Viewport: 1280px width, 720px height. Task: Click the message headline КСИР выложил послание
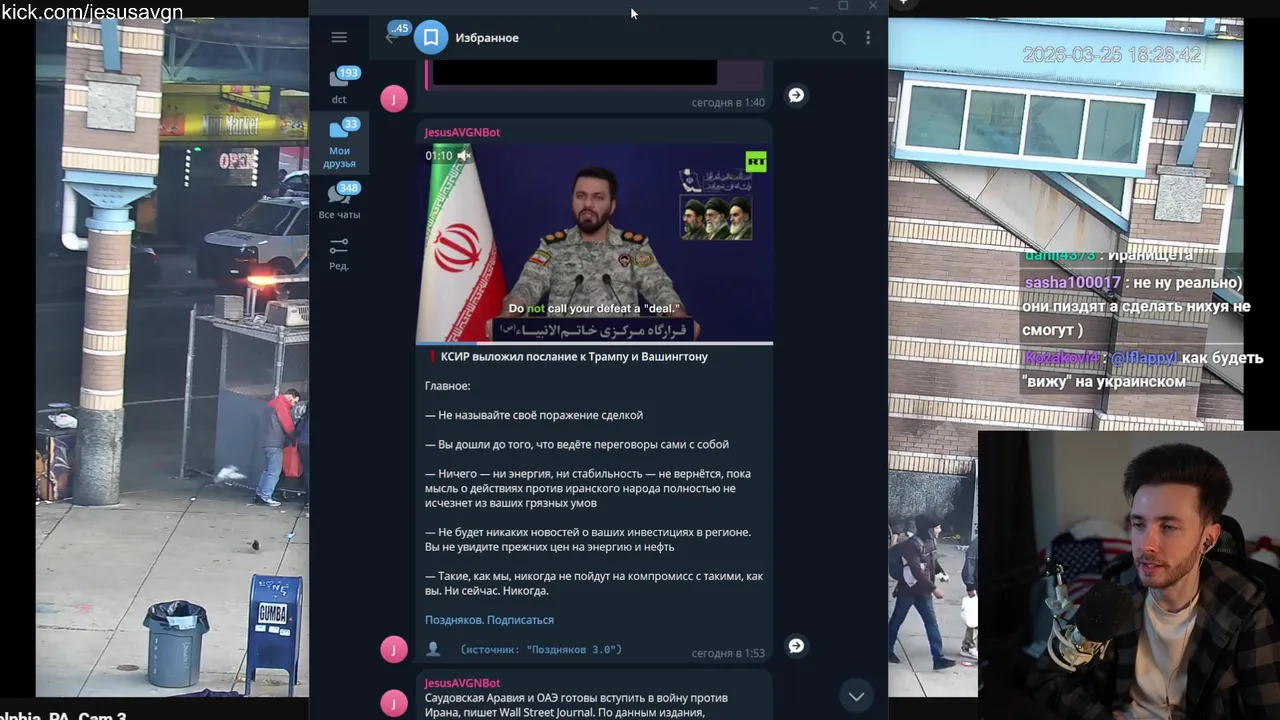pos(574,357)
